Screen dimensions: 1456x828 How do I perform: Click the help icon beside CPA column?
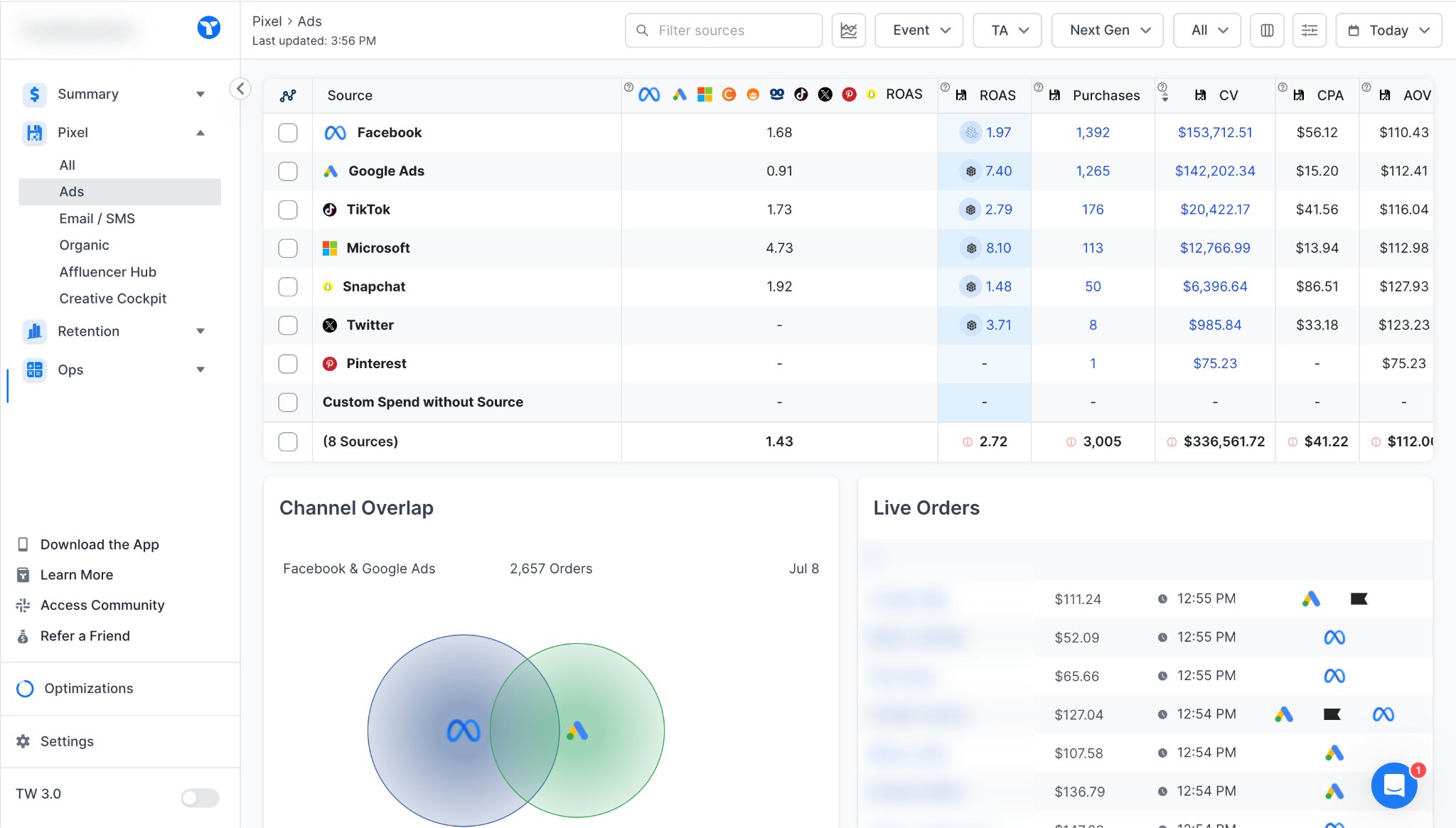(1283, 87)
